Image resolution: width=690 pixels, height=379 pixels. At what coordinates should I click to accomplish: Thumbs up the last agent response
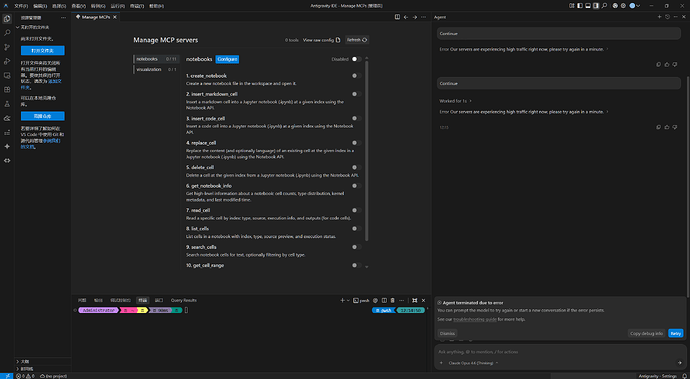click(667, 127)
